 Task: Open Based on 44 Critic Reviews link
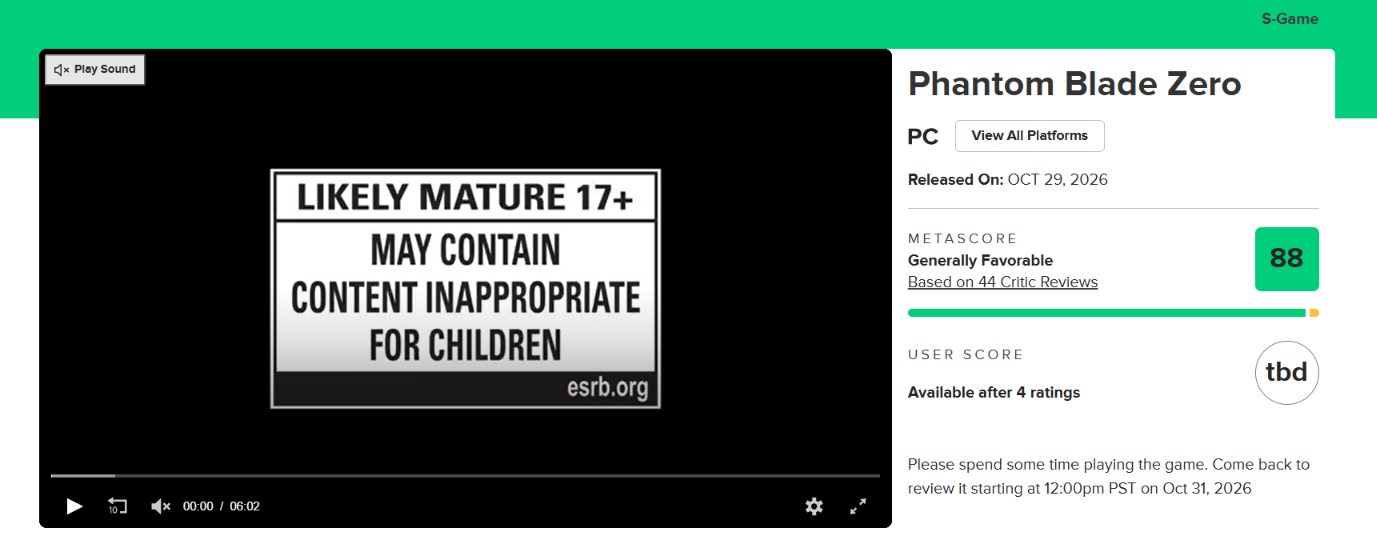[1003, 282]
